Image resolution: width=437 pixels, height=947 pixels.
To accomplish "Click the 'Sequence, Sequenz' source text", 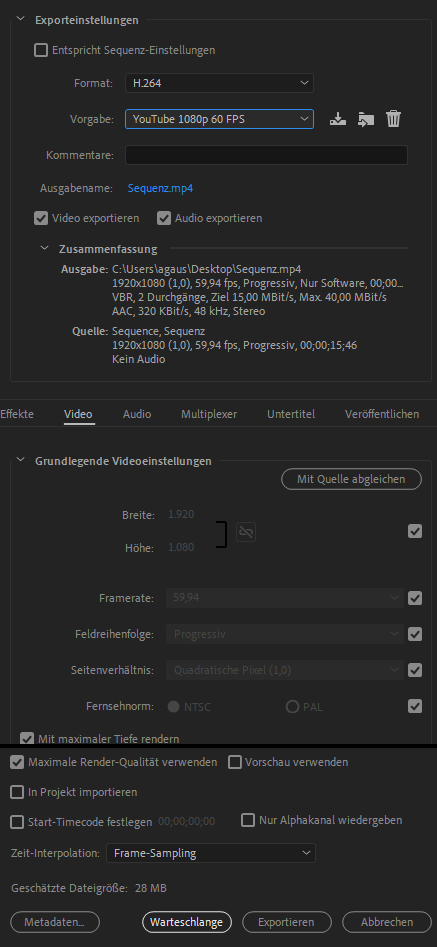I will point(159,332).
